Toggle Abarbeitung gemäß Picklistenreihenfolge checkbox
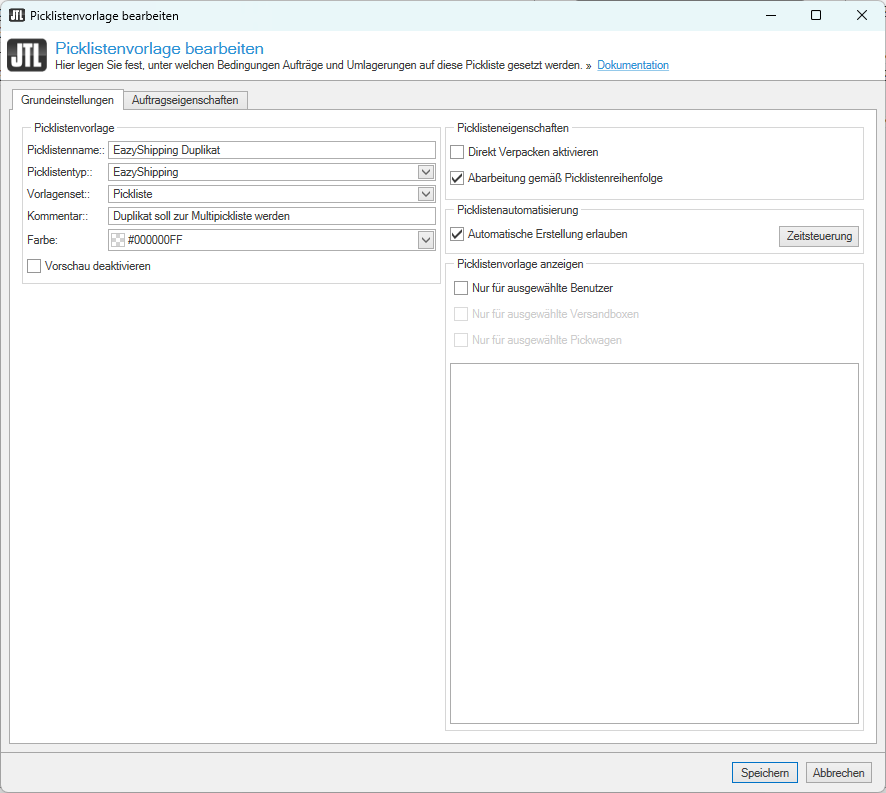This screenshot has width=886, height=793. (457, 178)
